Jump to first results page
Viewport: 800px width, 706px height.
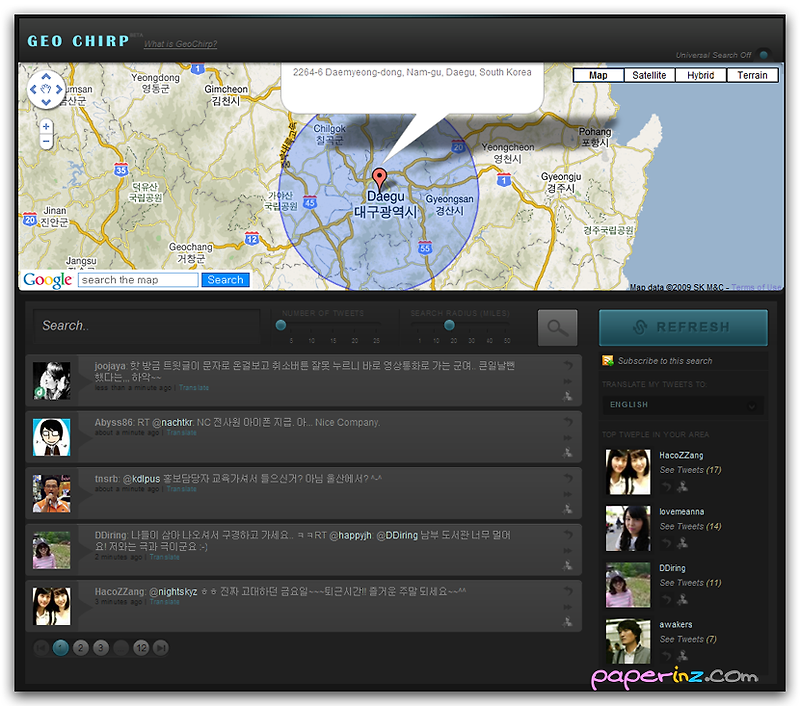click(x=41, y=648)
